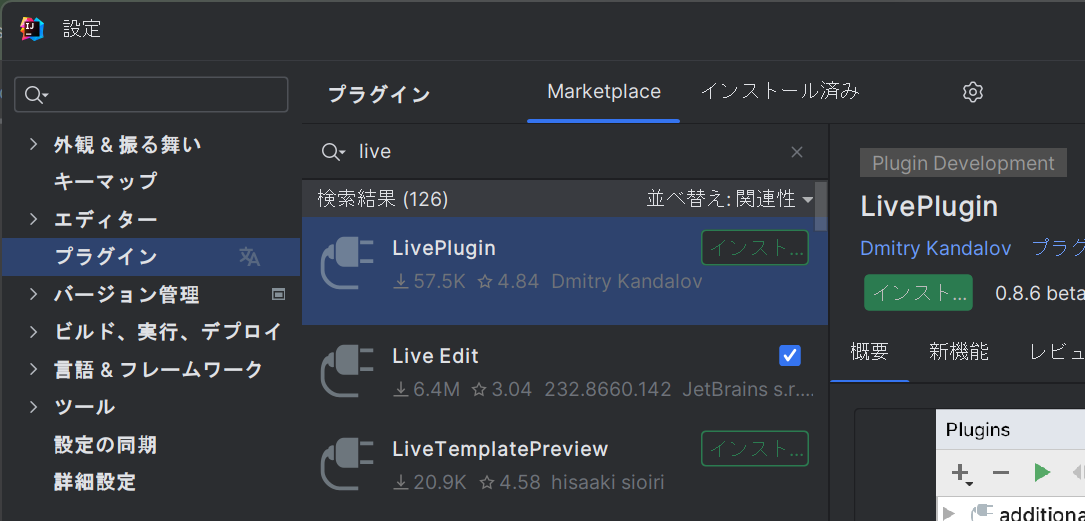Click the 3.04 rating star of Live Edit
1085x521 pixels.
point(479,390)
